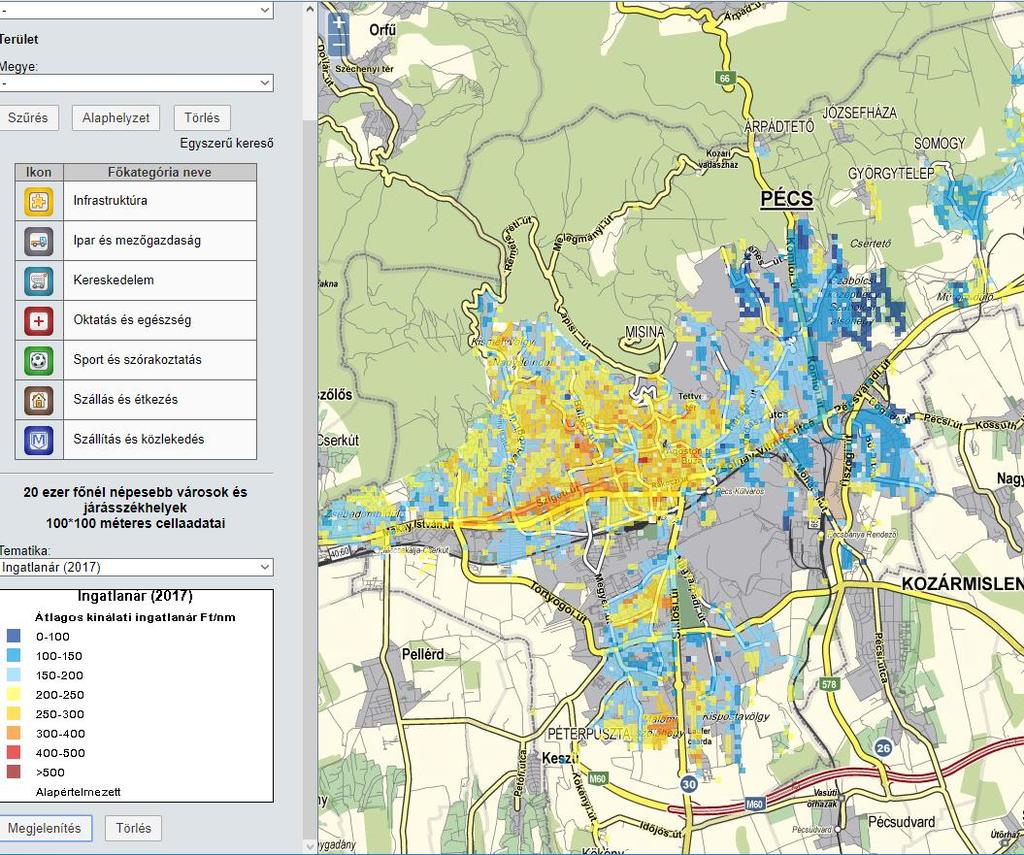Click the >500 dark red legend swatch

coord(13,772)
